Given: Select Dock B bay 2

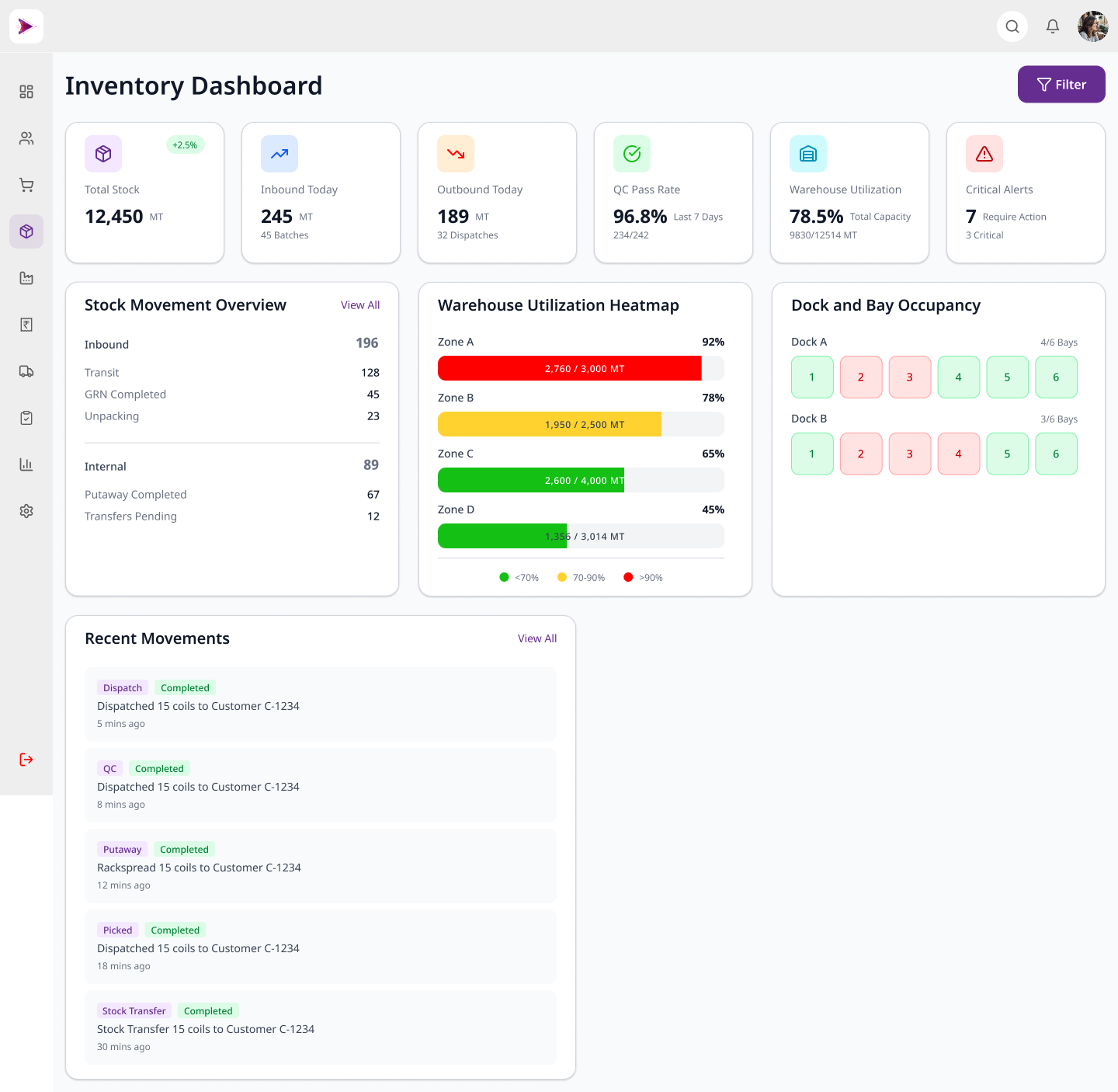Looking at the screenshot, I should 861,454.
